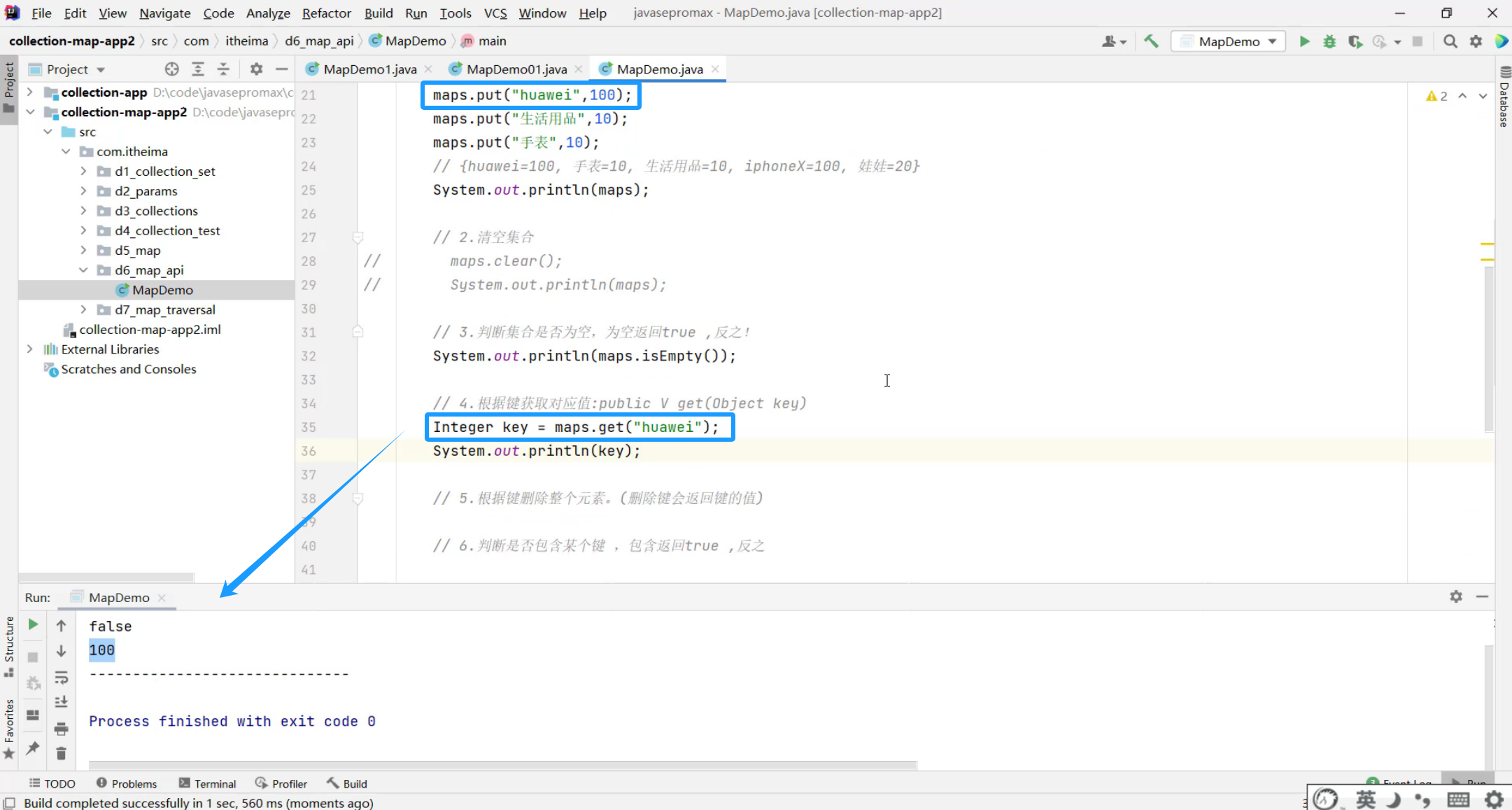Expand the d7_map_traversal package
The image size is (1512, 810).
click(x=83, y=309)
